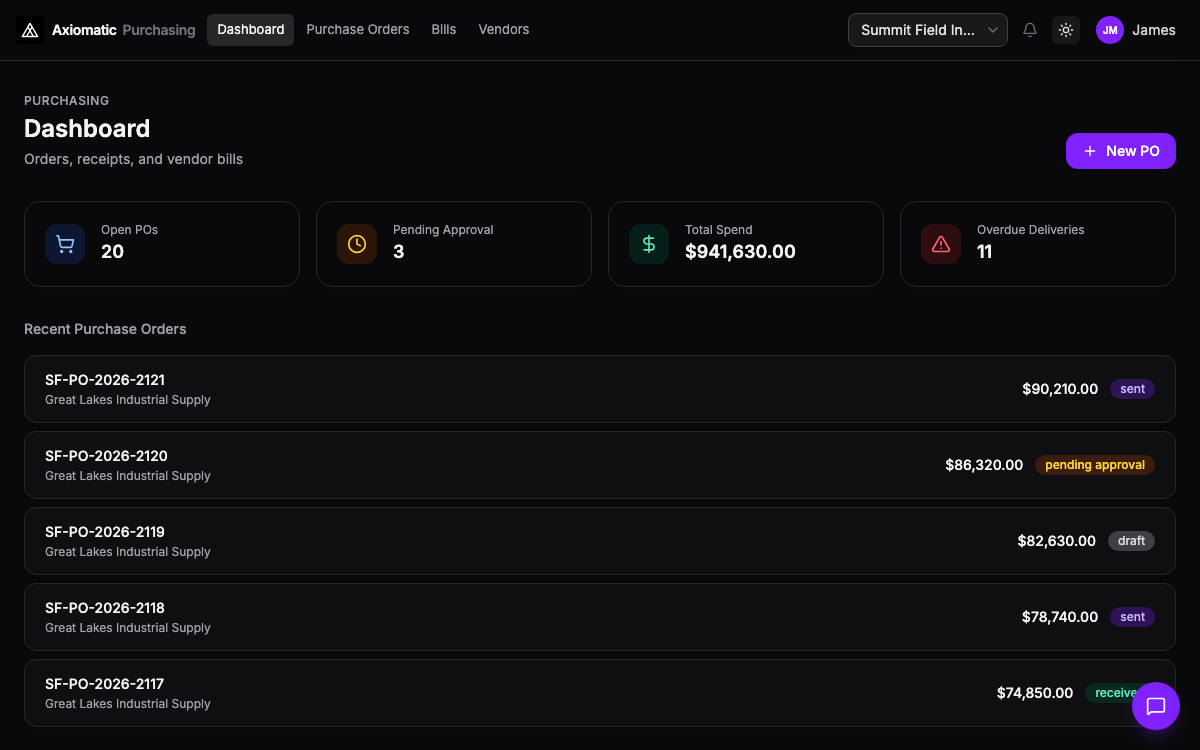Screen dimensions: 1200x750
Task: Open the Bills page
Action: 443,29
